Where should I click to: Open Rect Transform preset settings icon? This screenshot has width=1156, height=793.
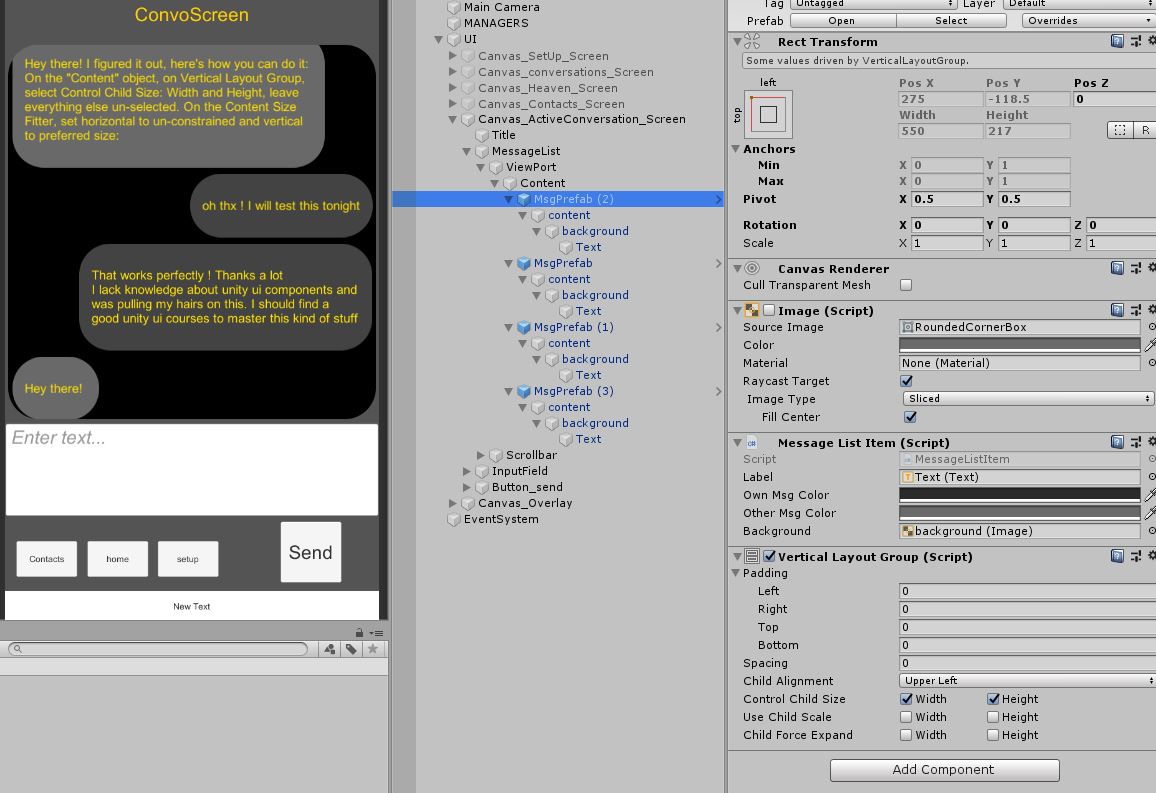click(x=1136, y=41)
